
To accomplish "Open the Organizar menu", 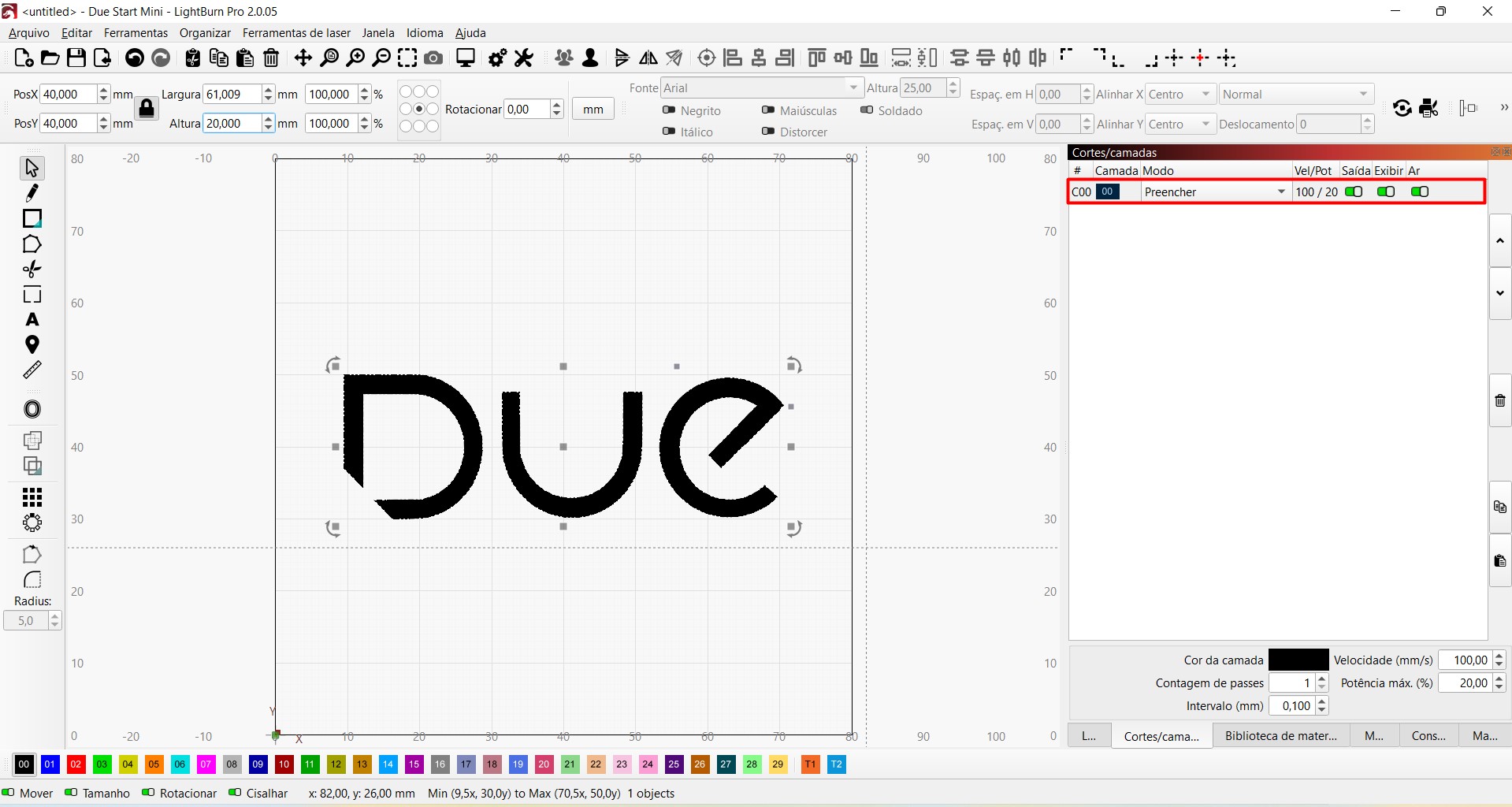I will tap(205, 32).
